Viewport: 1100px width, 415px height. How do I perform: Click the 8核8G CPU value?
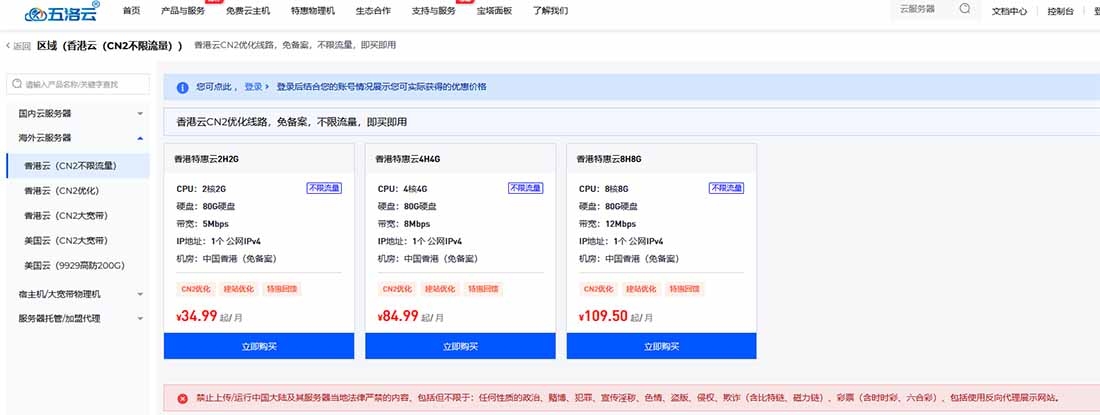point(617,189)
